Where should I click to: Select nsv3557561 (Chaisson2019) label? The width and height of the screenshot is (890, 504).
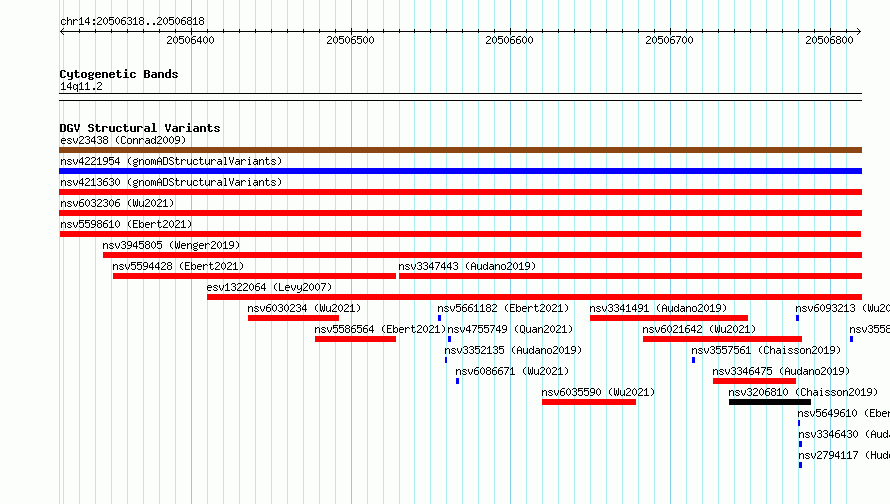click(x=766, y=350)
